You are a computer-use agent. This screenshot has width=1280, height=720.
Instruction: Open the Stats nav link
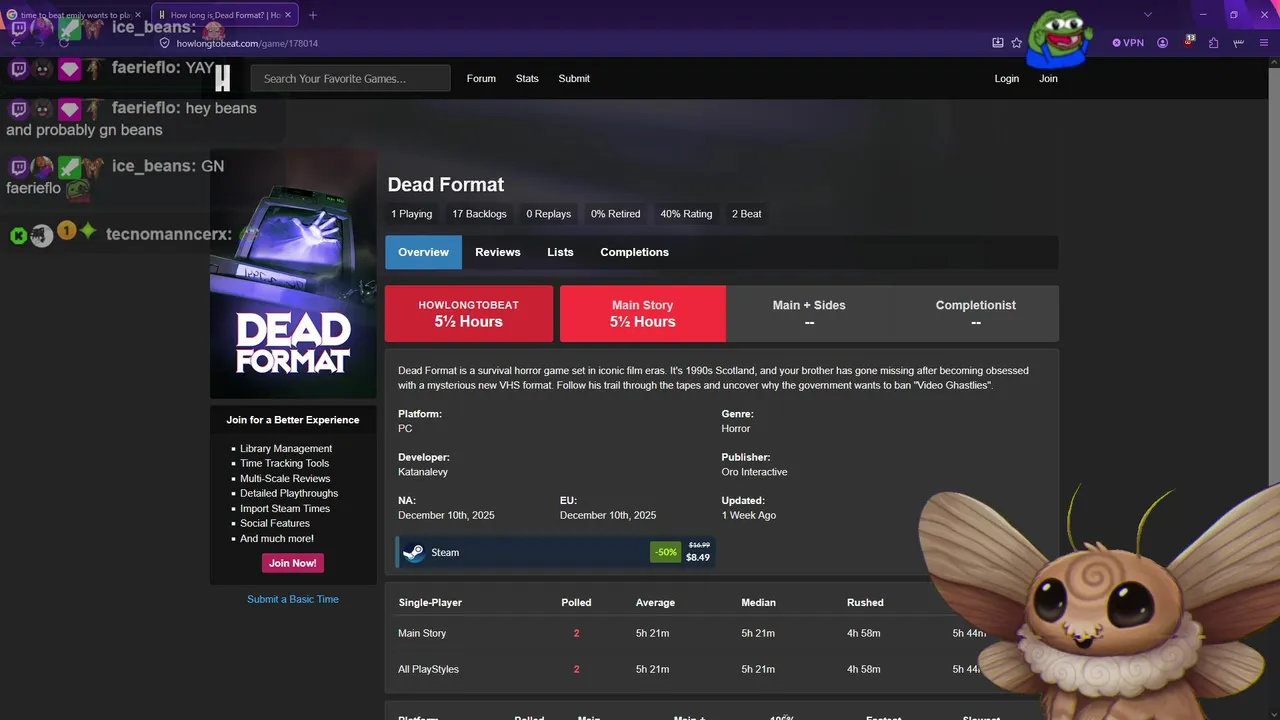(527, 78)
